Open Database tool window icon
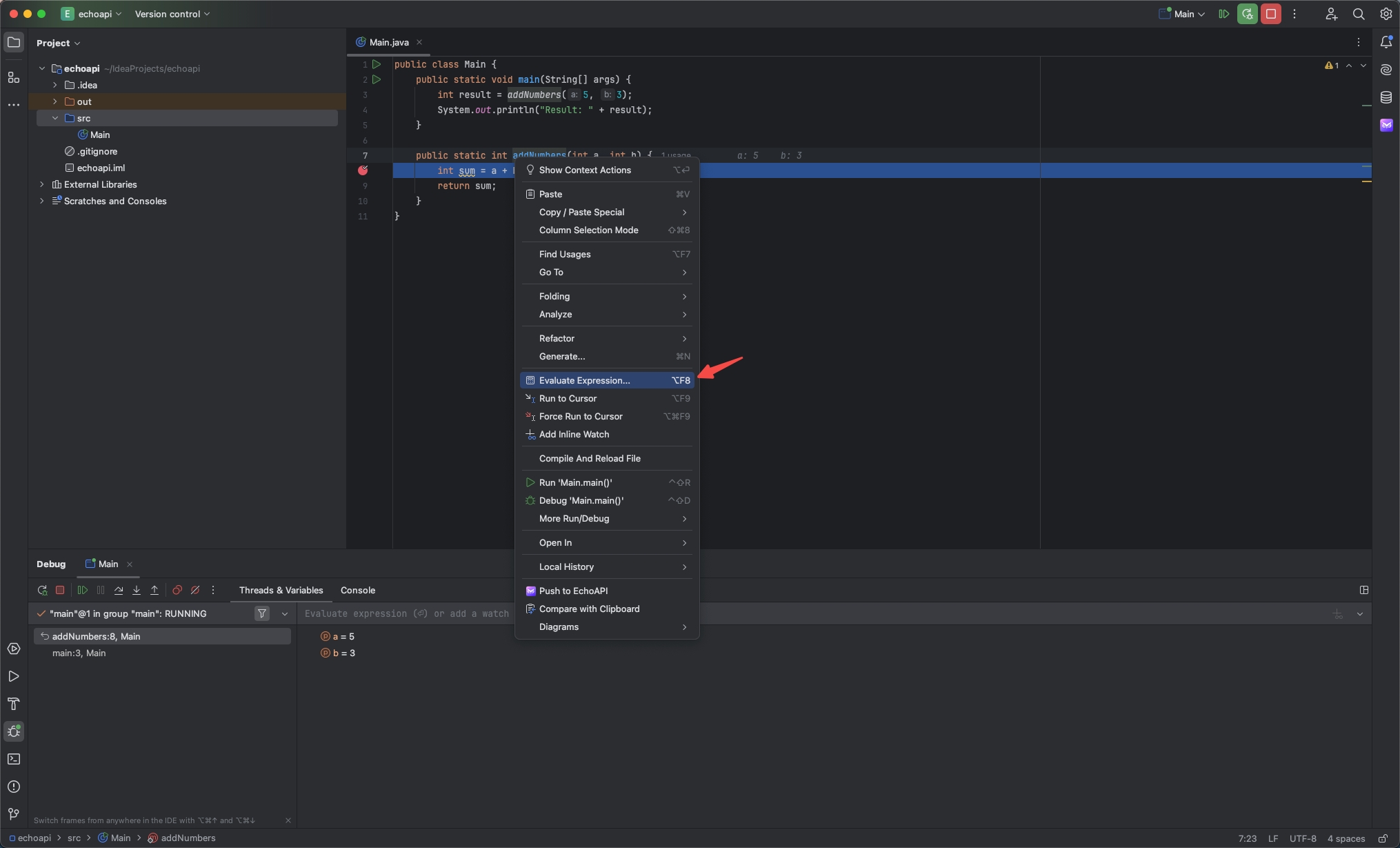 tap(1386, 97)
